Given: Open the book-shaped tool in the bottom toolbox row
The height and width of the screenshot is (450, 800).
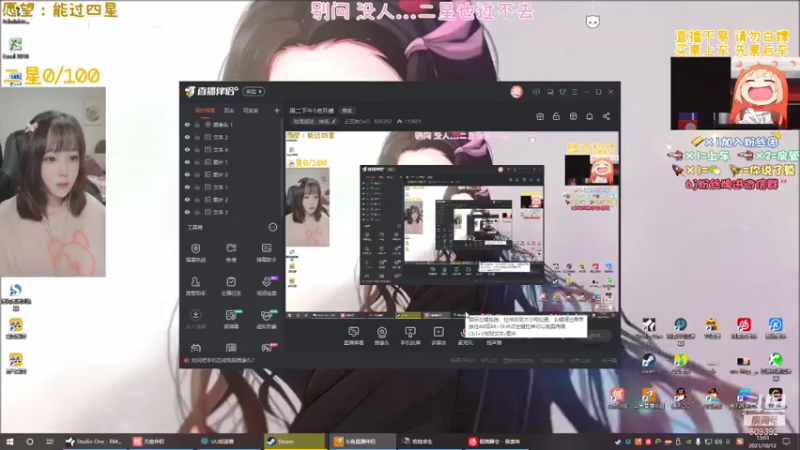Looking at the screenshot, I should 231,347.
